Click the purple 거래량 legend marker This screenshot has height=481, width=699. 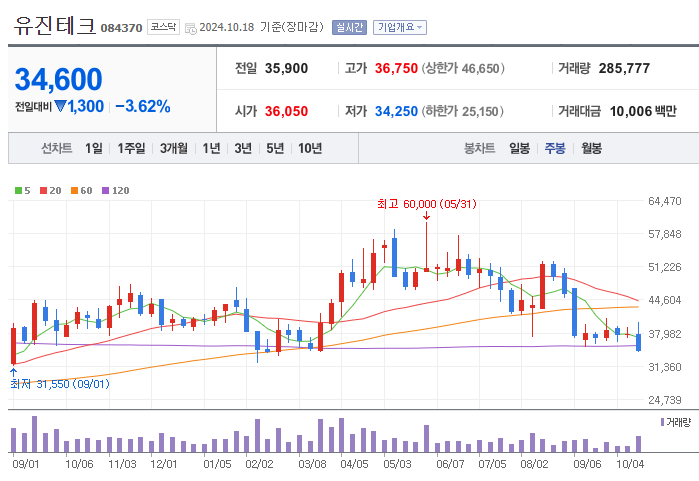662,422
